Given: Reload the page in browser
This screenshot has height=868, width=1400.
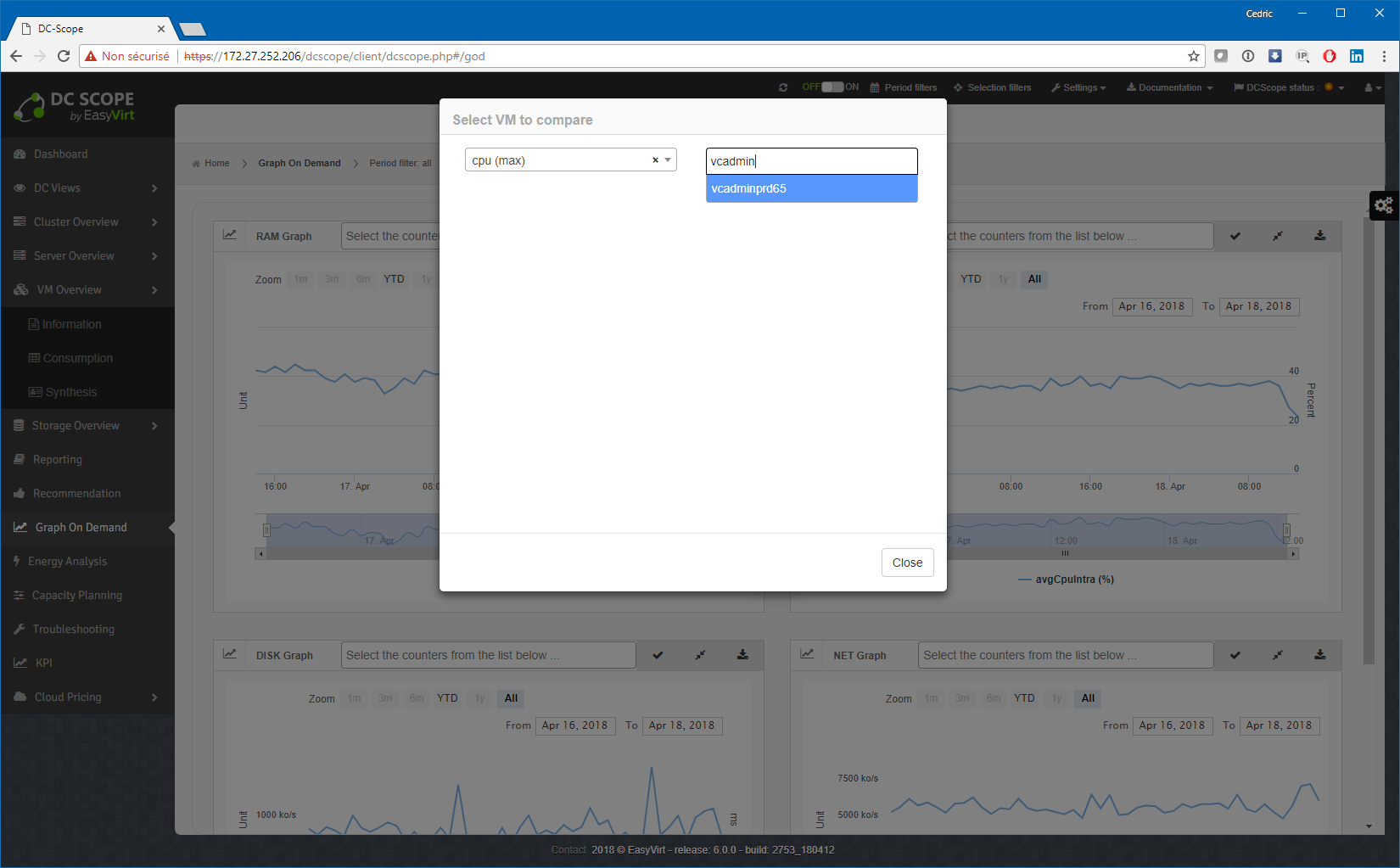Looking at the screenshot, I should pos(64,56).
